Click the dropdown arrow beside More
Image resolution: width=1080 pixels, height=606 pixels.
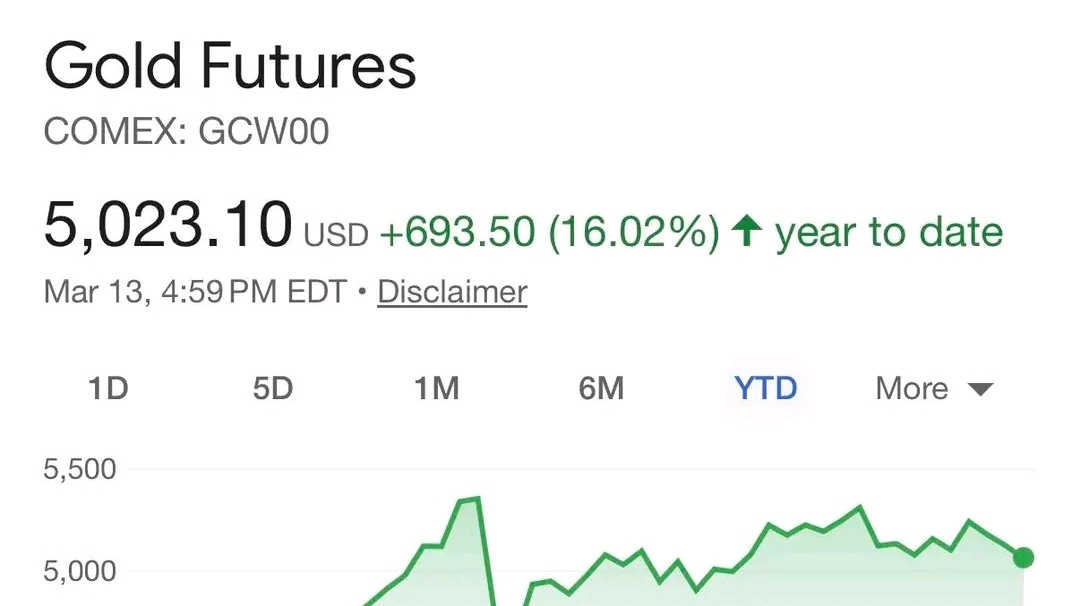980,390
